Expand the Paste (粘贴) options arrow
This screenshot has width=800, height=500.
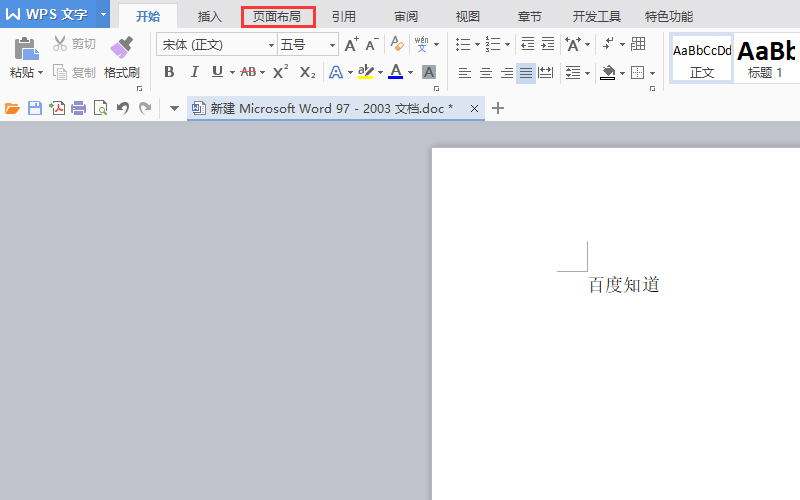tap(40, 72)
